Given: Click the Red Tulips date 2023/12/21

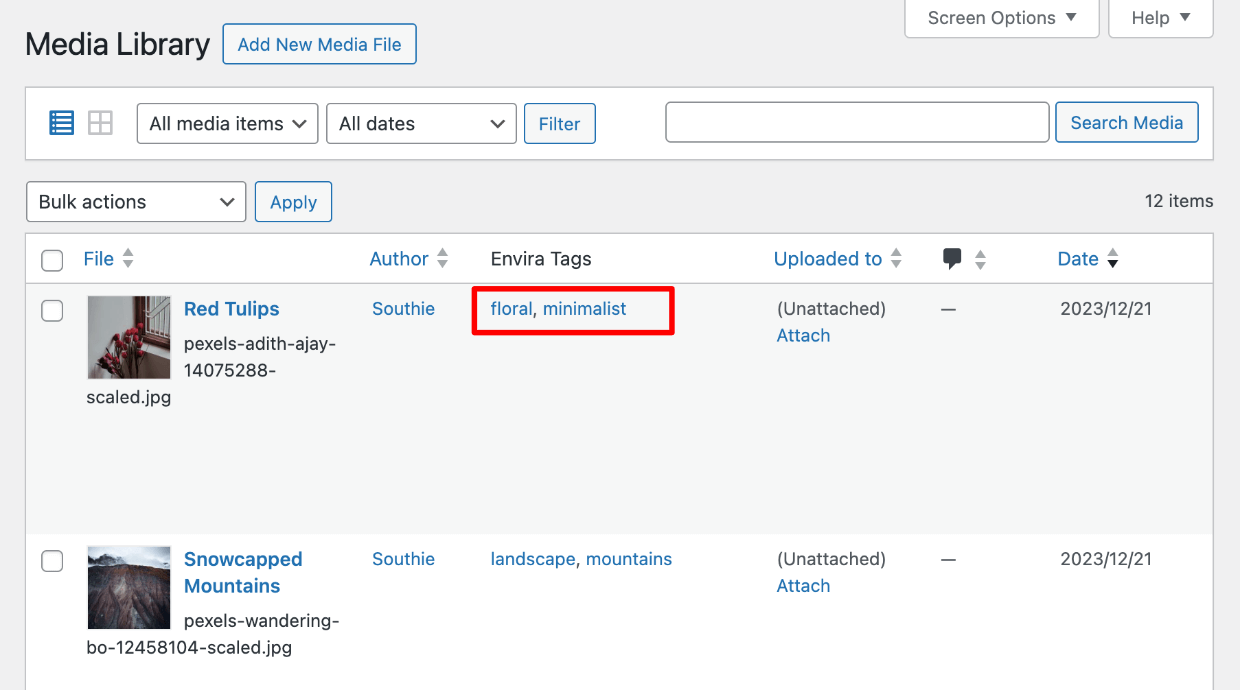Looking at the screenshot, I should click(1106, 309).
